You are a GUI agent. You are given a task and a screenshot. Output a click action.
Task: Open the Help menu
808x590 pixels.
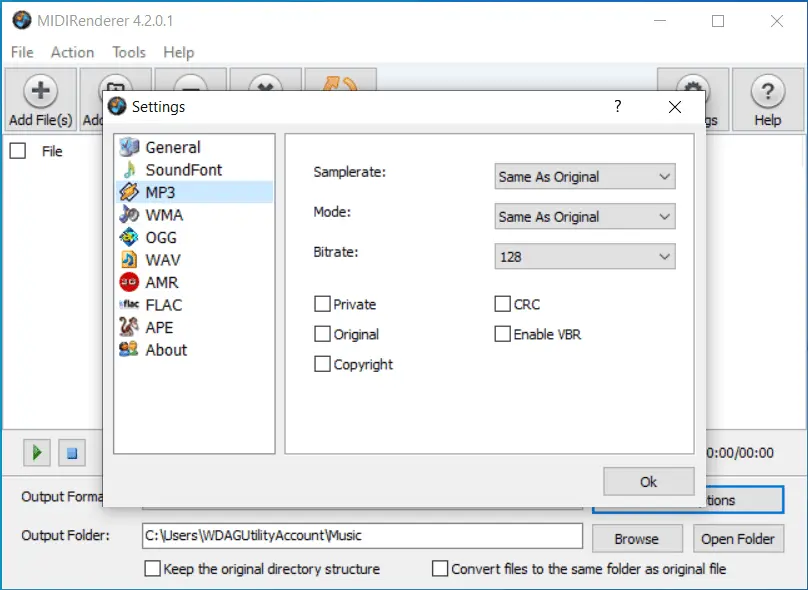(179, 52)
